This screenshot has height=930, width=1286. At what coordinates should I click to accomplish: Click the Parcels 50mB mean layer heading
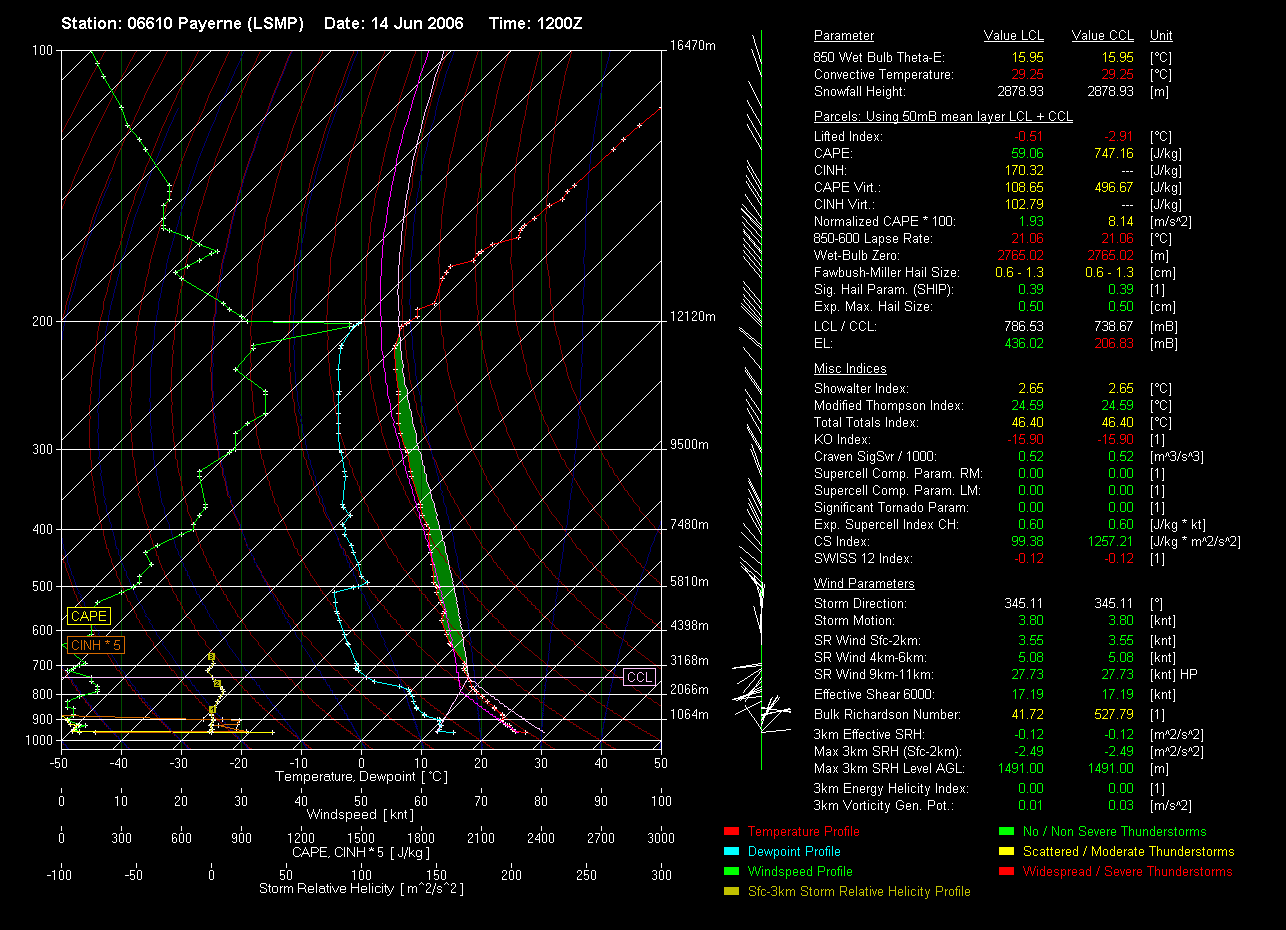tap(943, 117)
